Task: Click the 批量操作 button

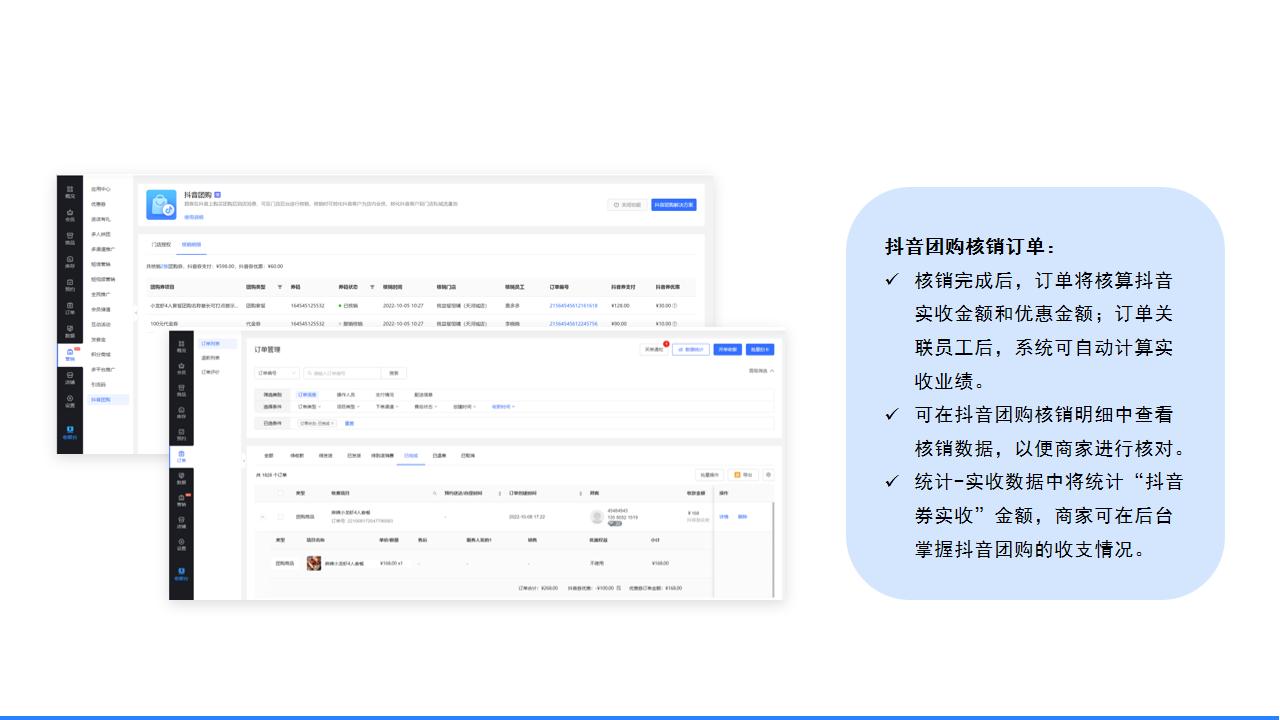Action: 709,475
